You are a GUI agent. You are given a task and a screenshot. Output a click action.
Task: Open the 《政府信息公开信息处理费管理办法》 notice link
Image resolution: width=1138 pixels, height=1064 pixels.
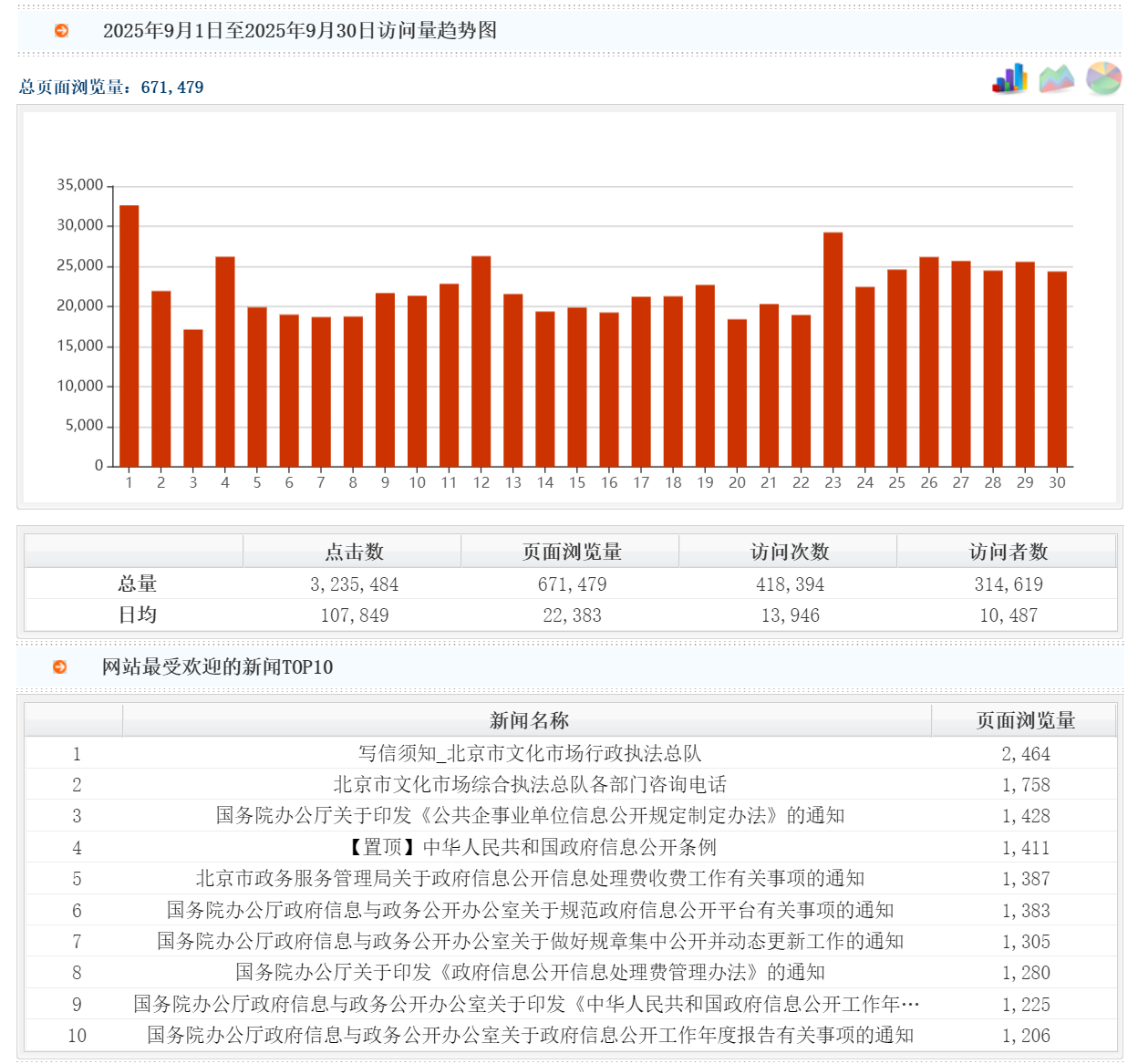529,972
